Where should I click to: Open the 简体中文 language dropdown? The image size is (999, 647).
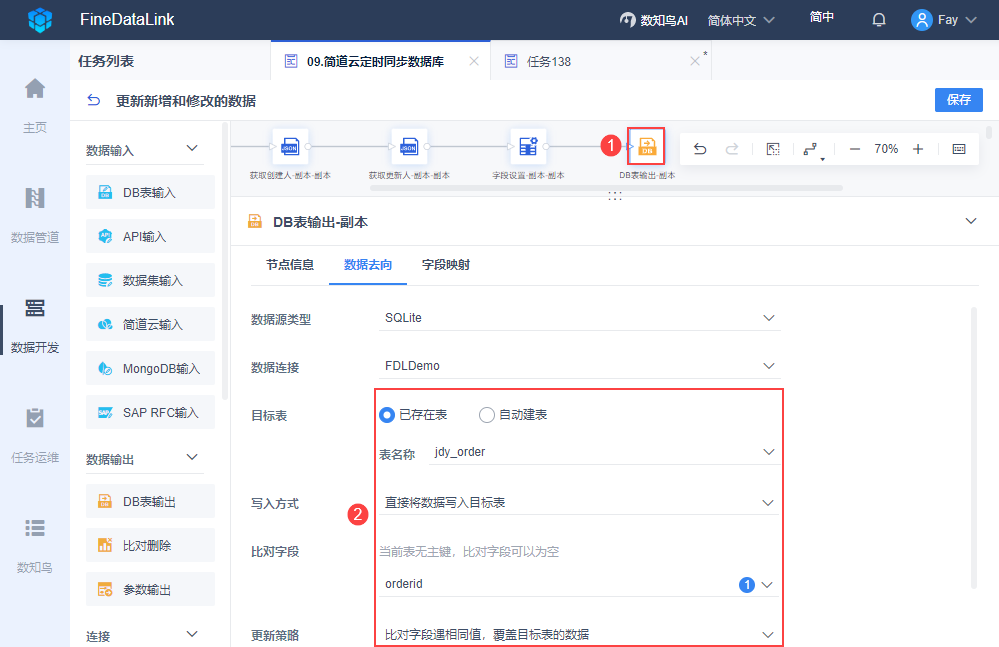click(741, 20)
